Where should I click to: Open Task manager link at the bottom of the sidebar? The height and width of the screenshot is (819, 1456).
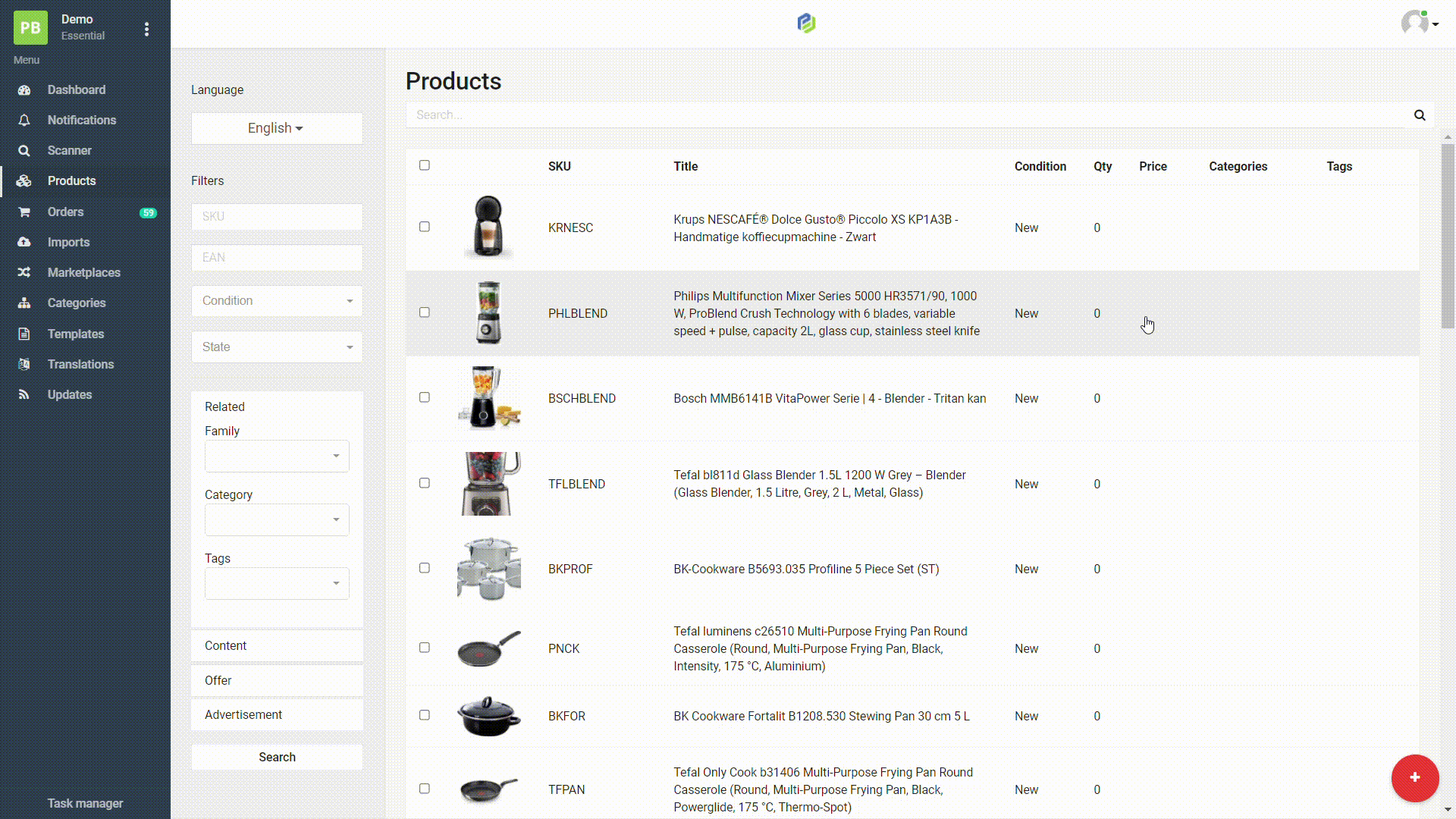coord(85,804)
